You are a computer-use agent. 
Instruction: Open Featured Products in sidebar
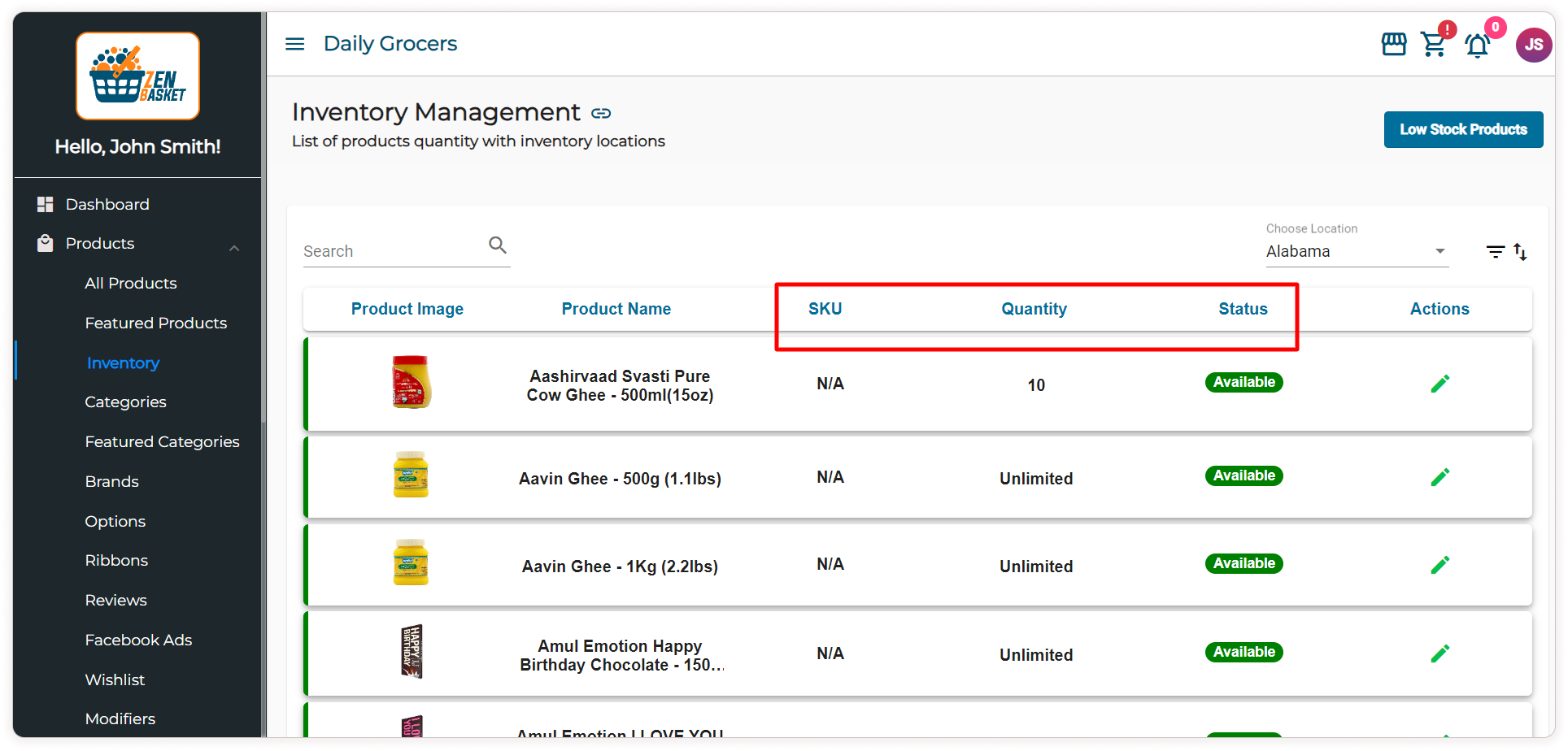click(155, 323)
